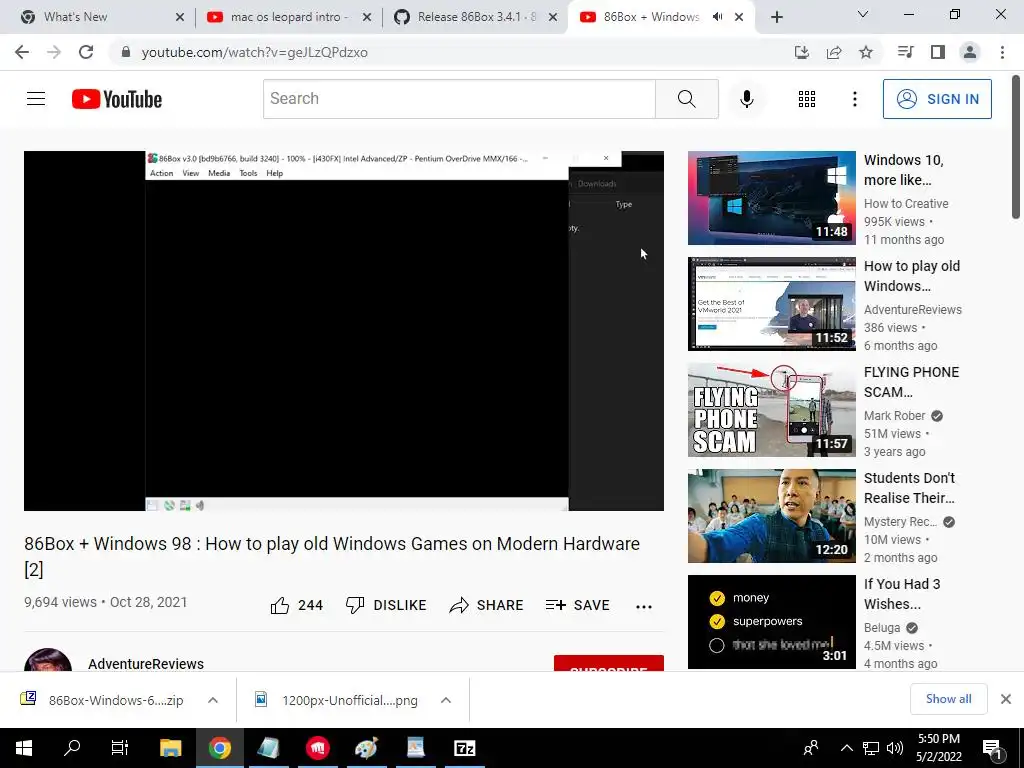Viewport: 1024px width, 768px height.
Task: Dislike the video
Action: [386, 605]
